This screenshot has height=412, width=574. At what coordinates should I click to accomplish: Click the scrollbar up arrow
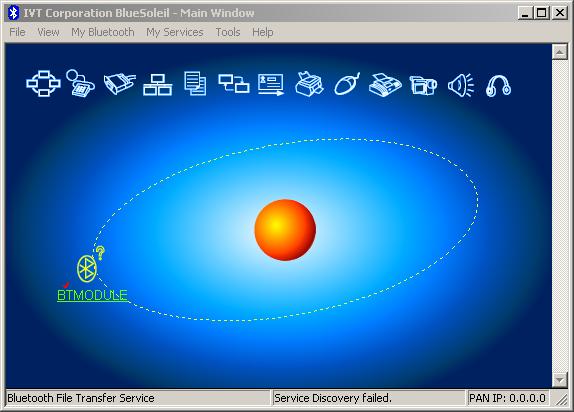coord(559,52)
